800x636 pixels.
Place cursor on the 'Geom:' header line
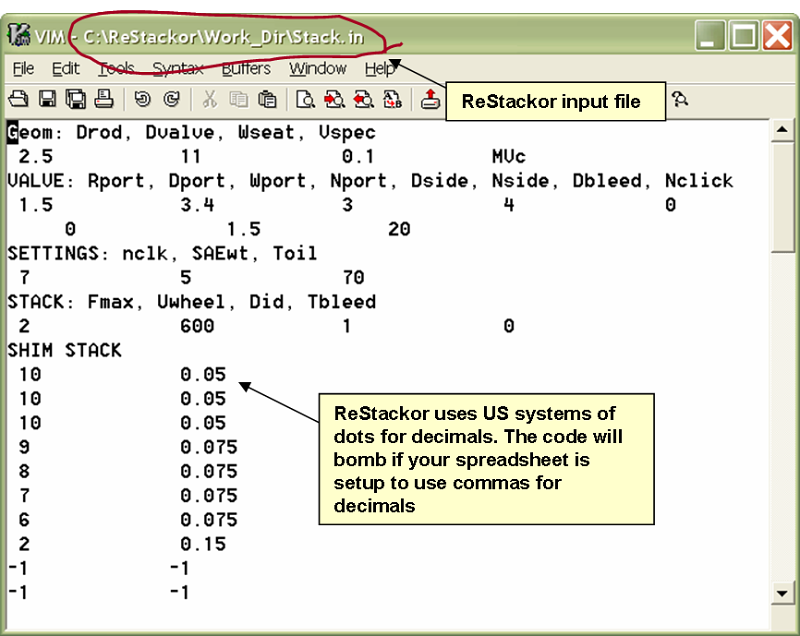(191, 133)
